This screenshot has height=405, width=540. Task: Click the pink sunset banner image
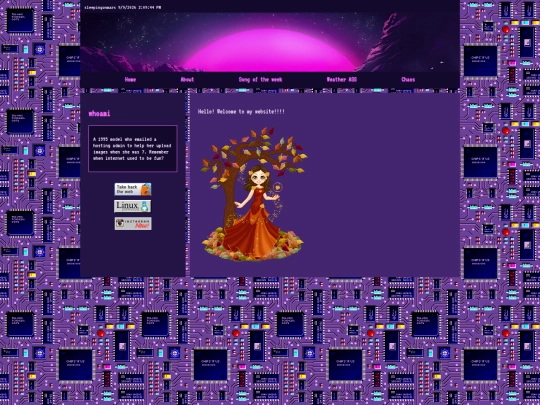click(270, 42)
